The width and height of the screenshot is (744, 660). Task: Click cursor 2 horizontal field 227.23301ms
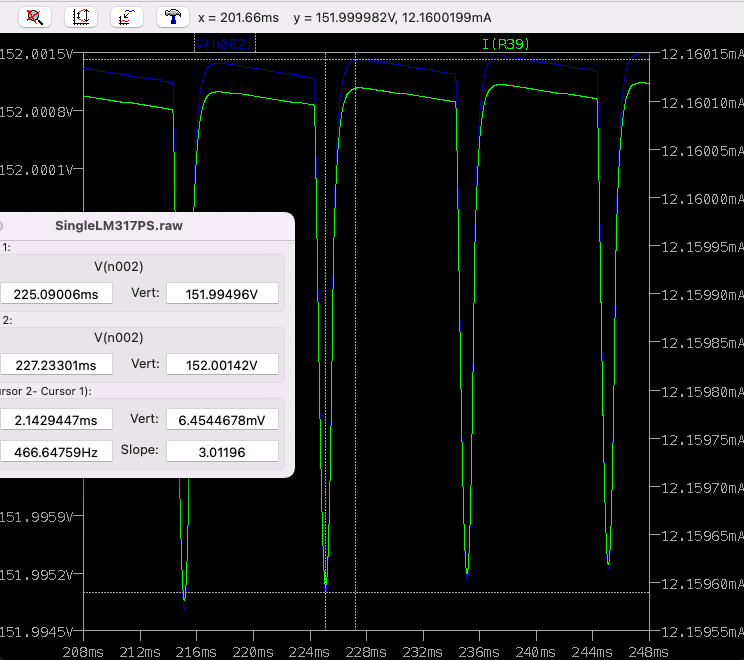pos(56,365)
